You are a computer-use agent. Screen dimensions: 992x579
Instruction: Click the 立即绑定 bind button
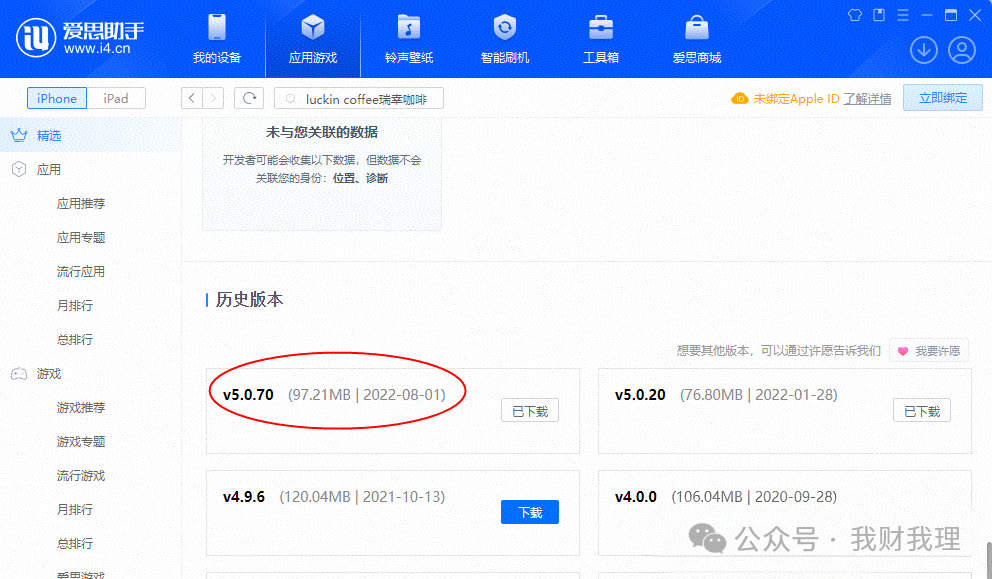click(x=941, y=98)
